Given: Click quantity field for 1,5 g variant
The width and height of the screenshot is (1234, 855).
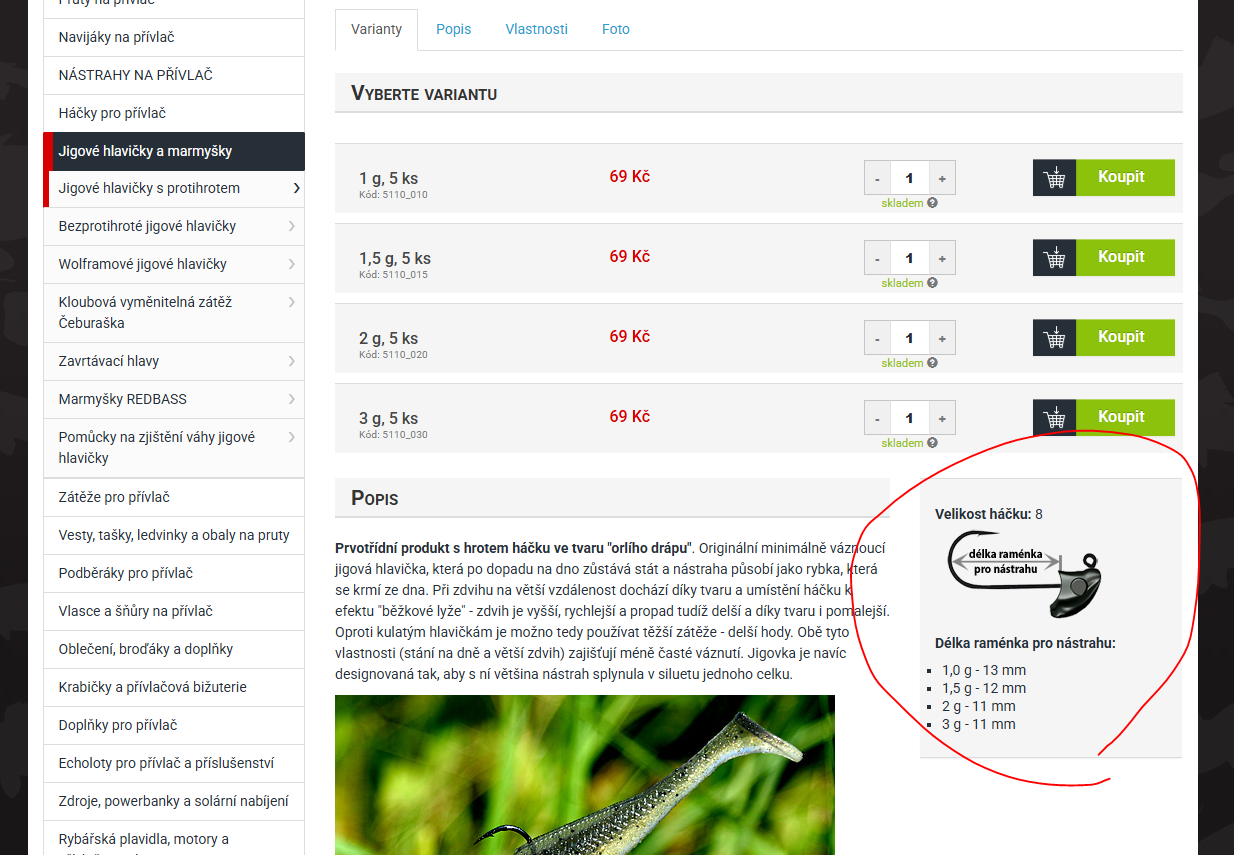Looking at the screenshot, I should click(x=909, y=258).
